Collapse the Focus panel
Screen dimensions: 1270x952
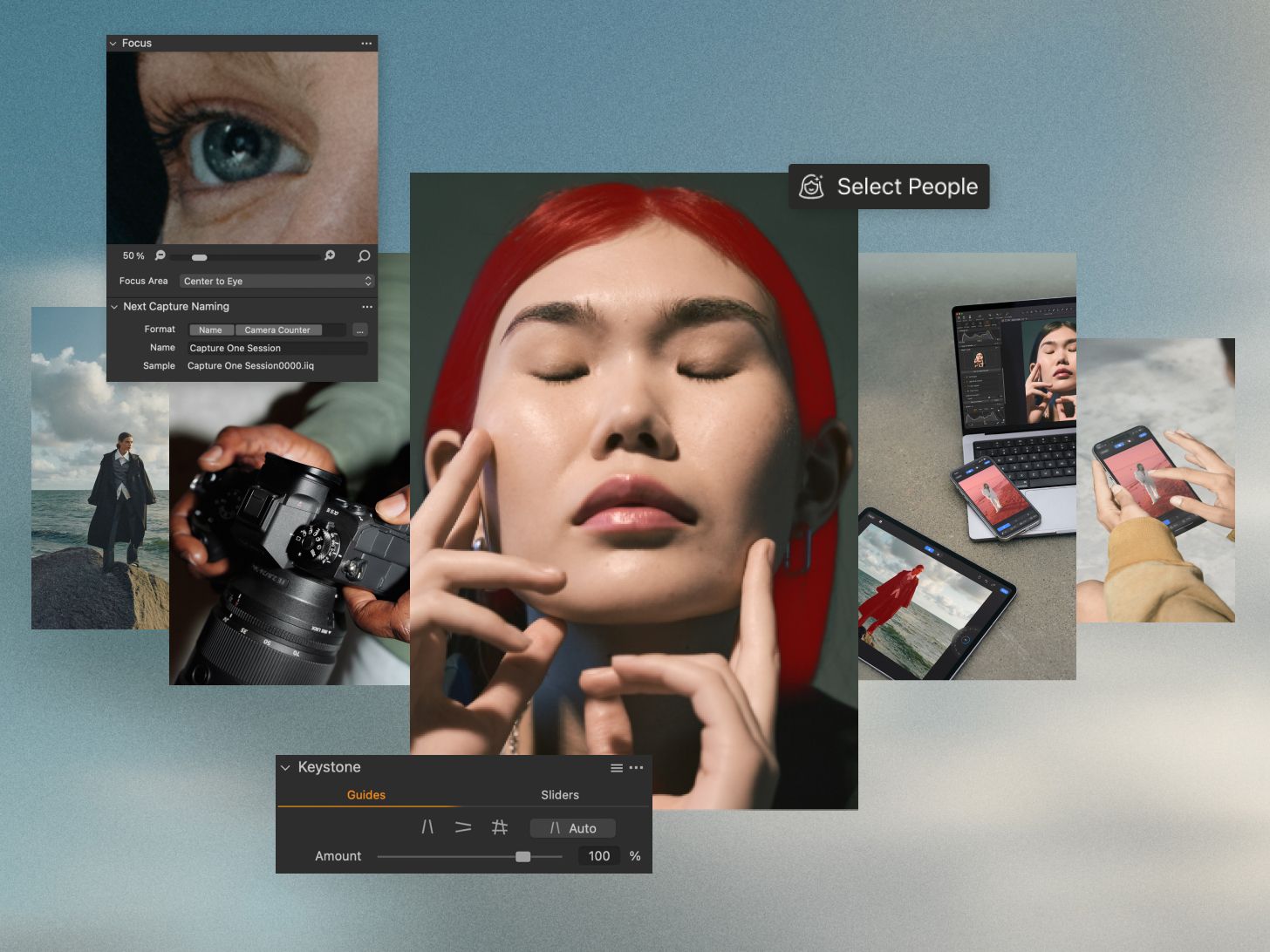pyautogui.click(x=113, y=44)
